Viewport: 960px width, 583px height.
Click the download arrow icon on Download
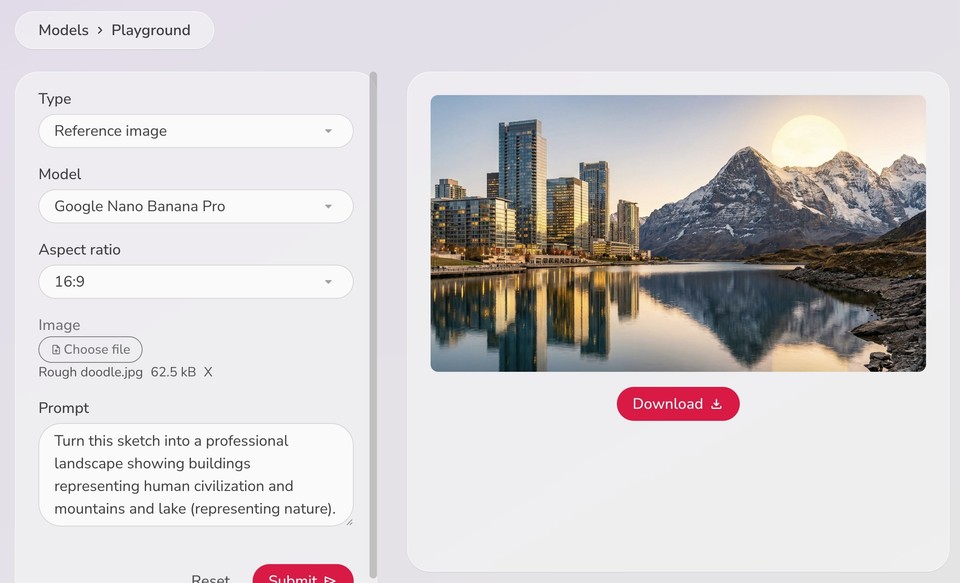[x=716, y=404]
